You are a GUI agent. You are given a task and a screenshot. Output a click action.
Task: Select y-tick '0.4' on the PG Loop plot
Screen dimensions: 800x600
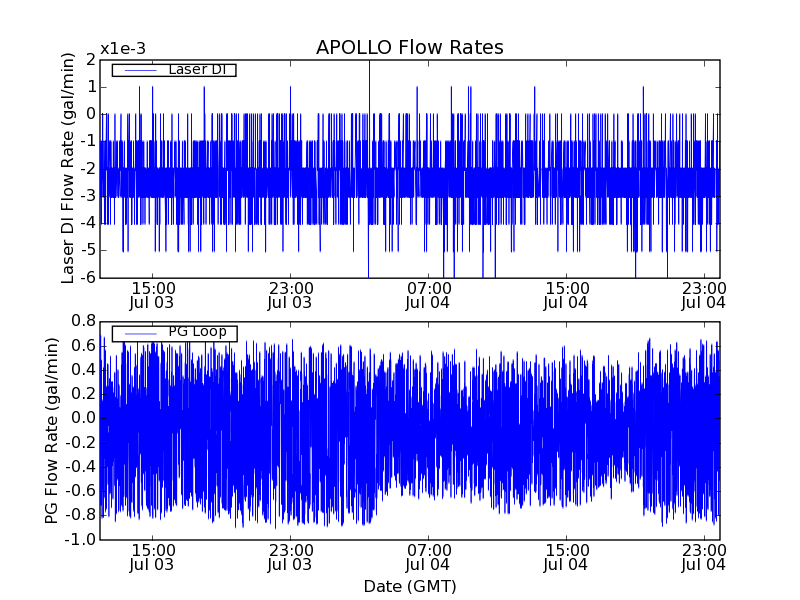pos(84,370)
